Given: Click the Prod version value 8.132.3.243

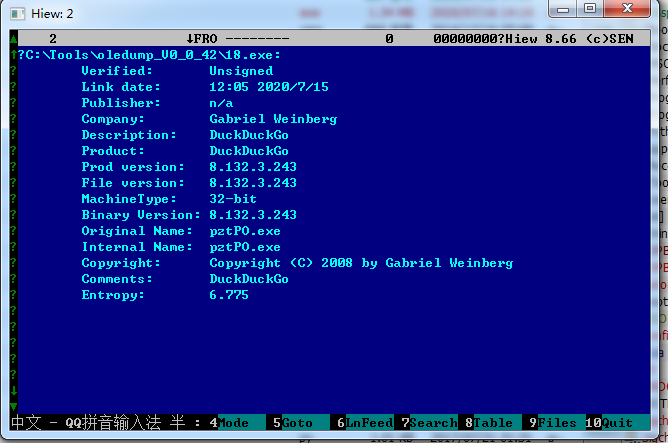Looking at the screenshot, I should pyautogui.click(x=253, y=167).
